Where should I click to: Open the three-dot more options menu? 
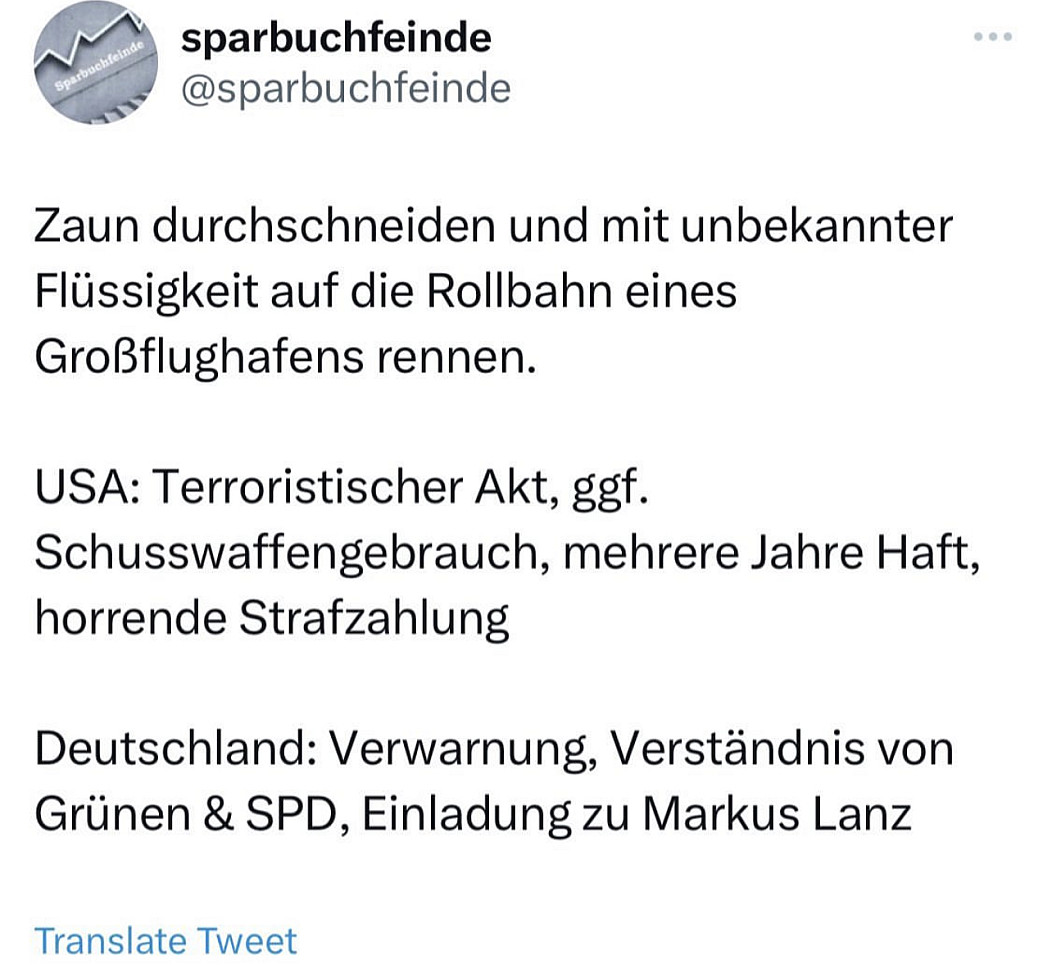coord(995,37)
